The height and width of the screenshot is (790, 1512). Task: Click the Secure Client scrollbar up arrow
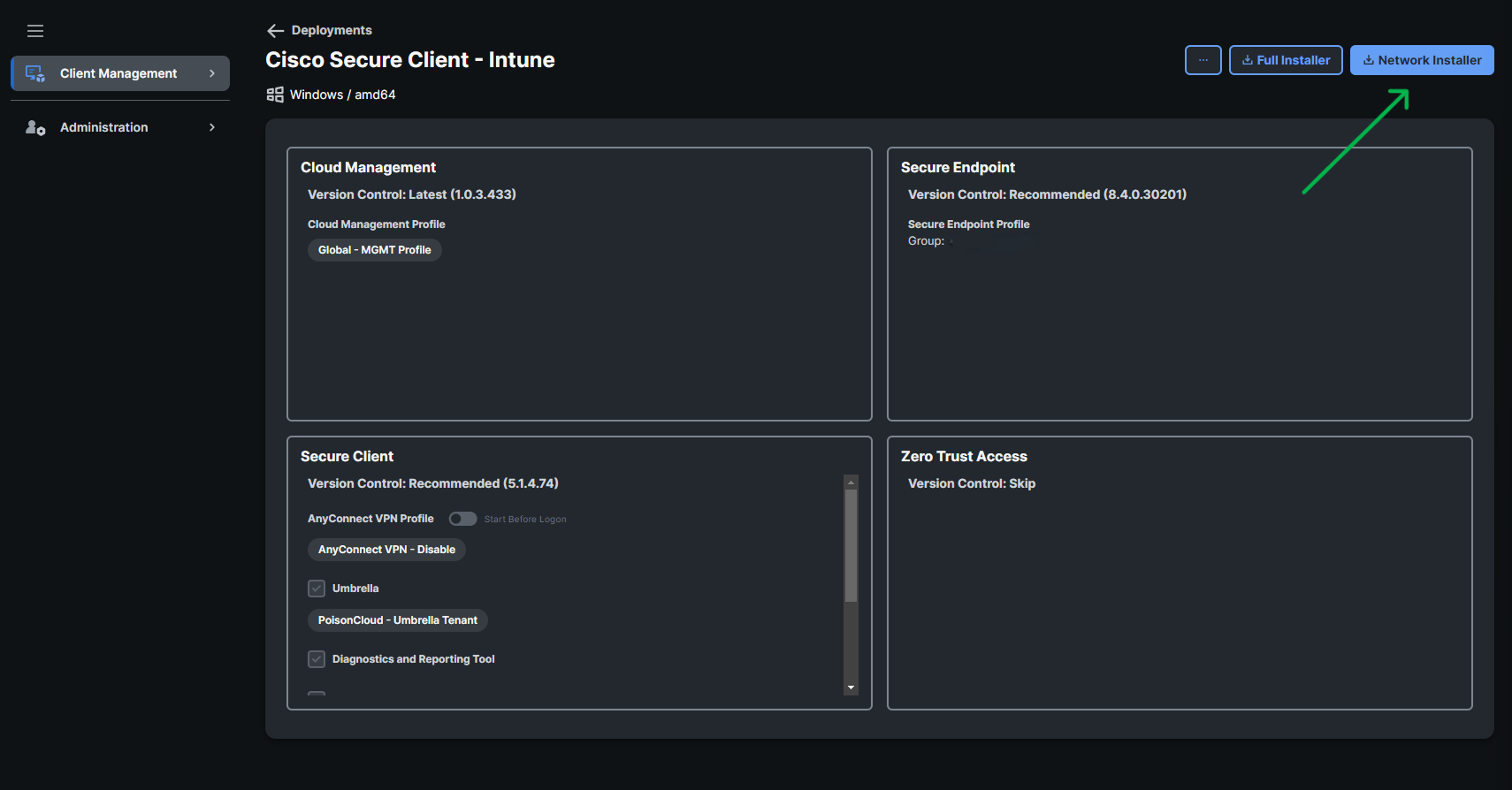coord(851,482)
